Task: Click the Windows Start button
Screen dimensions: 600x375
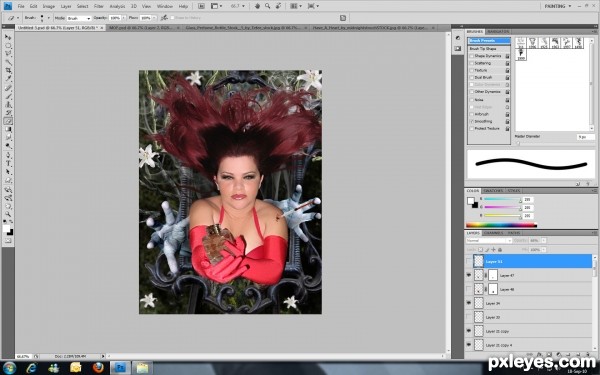Action: pos(9,368)
